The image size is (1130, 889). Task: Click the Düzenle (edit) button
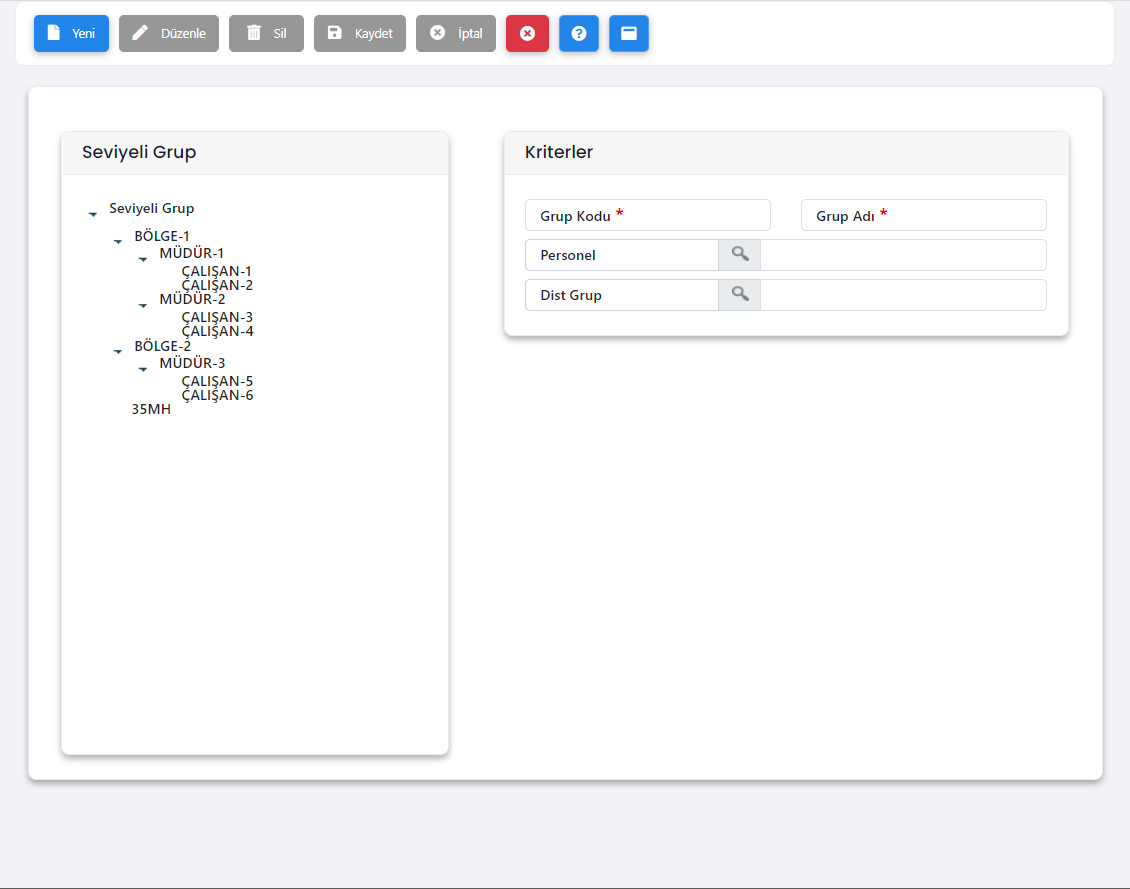point(169,33)
